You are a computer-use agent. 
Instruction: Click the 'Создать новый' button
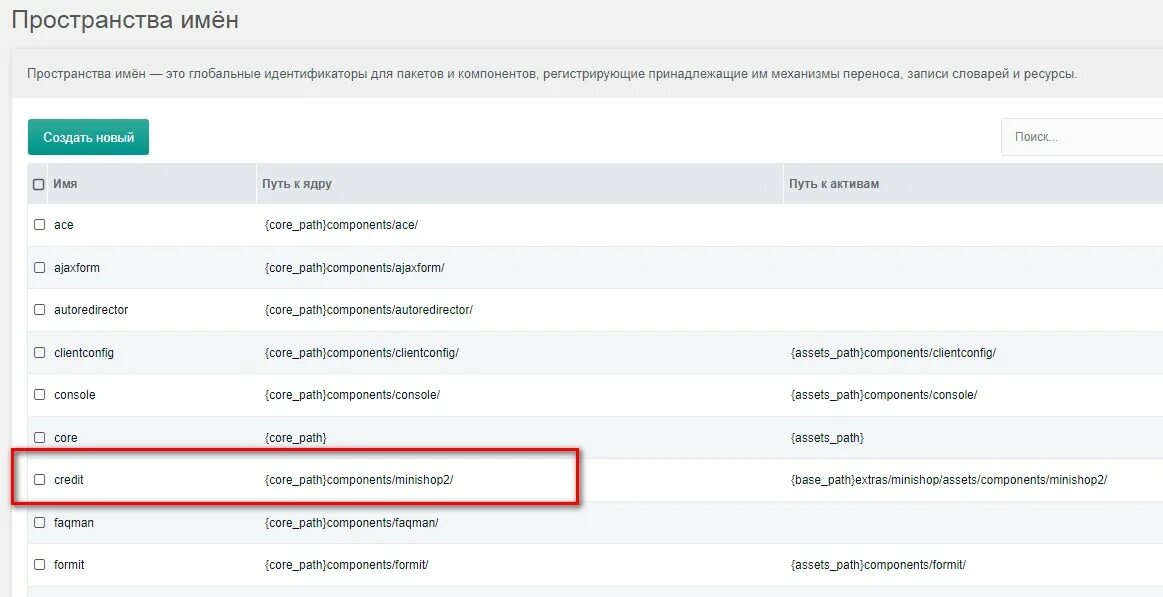(x=88, y=137)
